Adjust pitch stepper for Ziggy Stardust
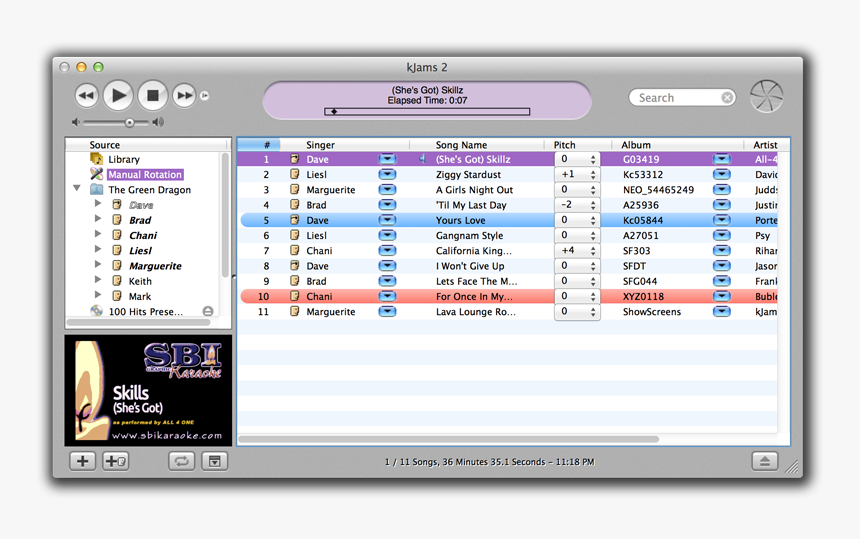This screenshot has height=539, width=860. tap(593, 174)
